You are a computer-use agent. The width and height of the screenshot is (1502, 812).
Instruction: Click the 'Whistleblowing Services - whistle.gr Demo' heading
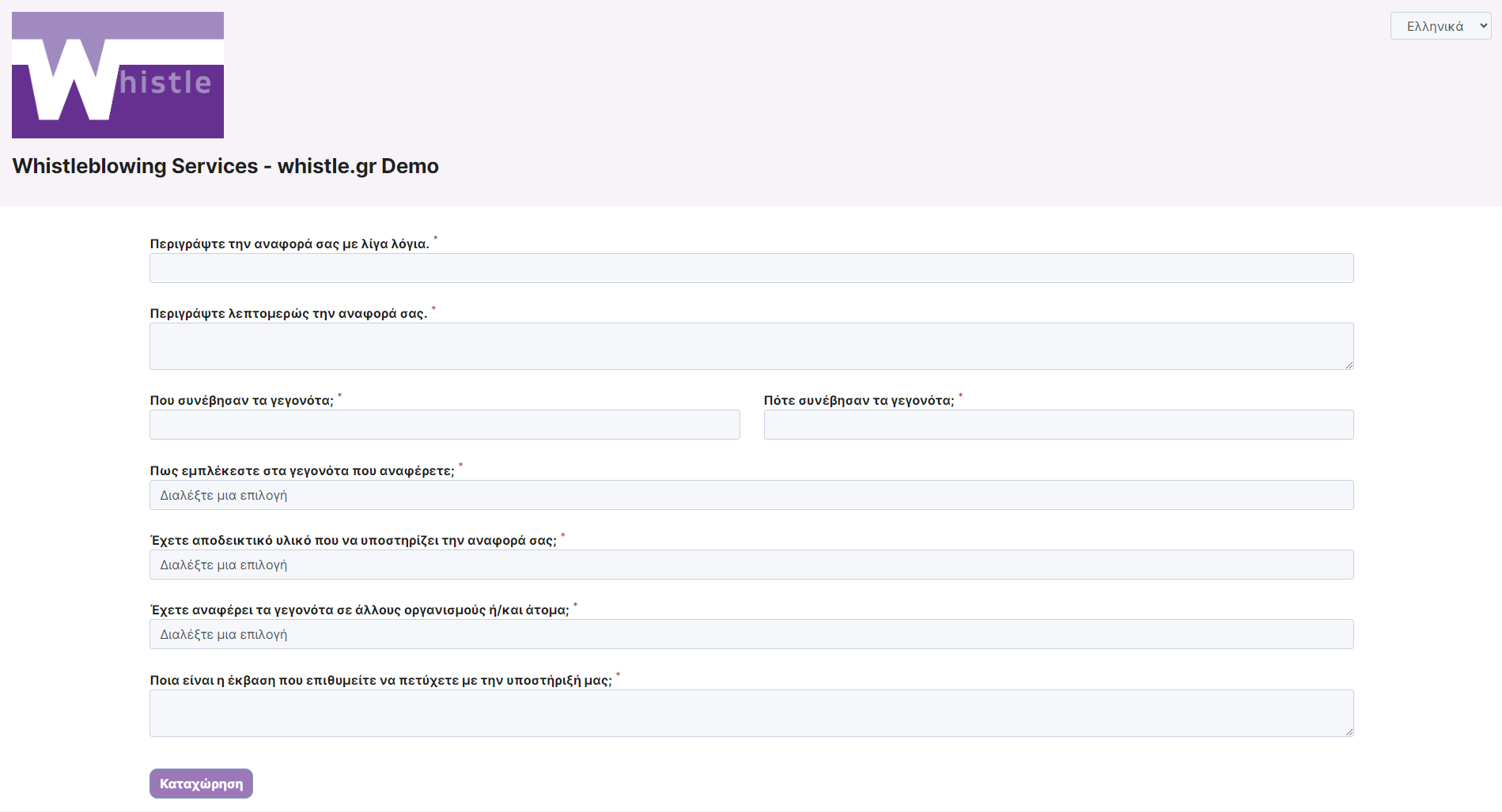(x=225, y=166)
